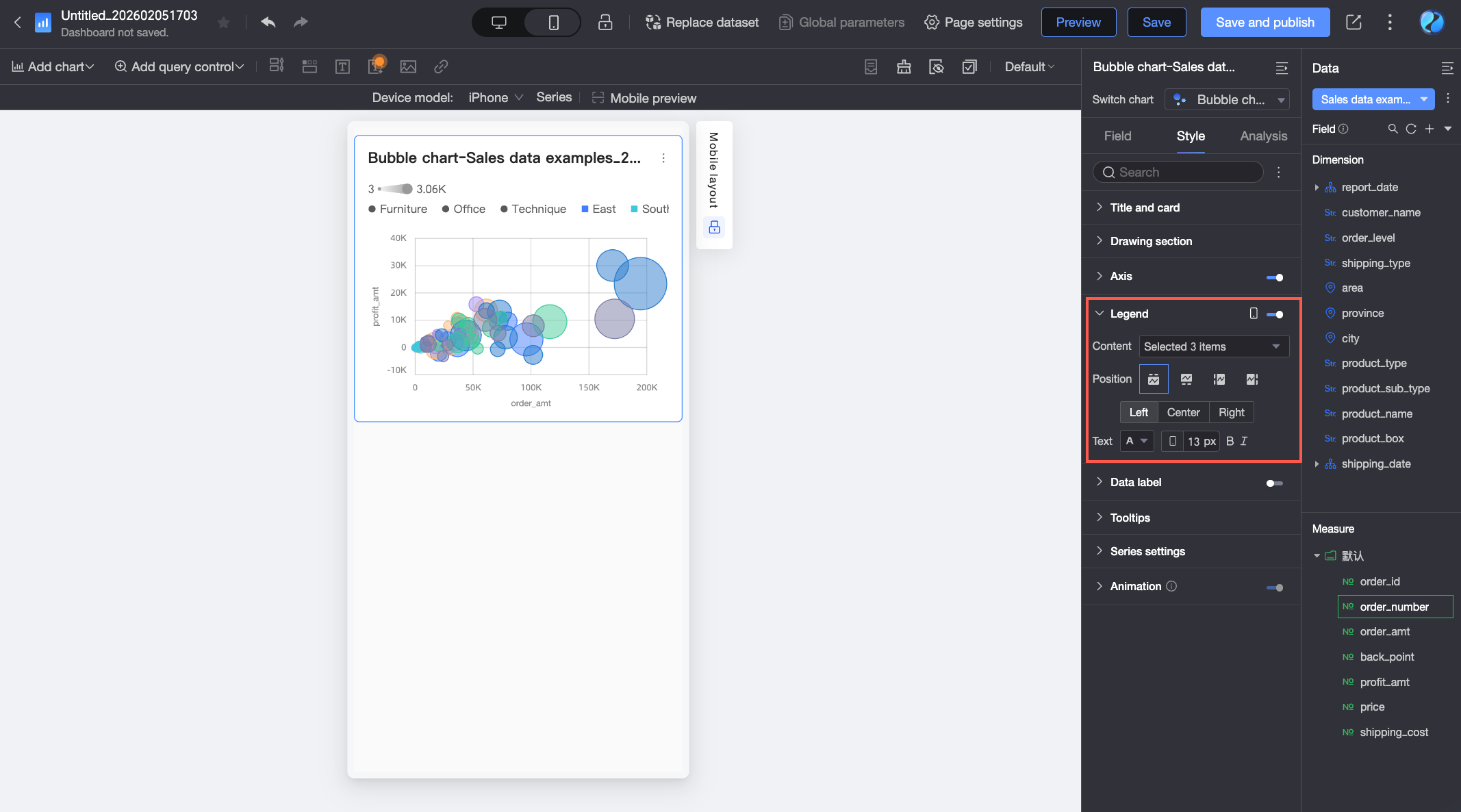This screenshot has height=812, width=1461.
Task: Insert a text box widget icon
Action: 342,66
